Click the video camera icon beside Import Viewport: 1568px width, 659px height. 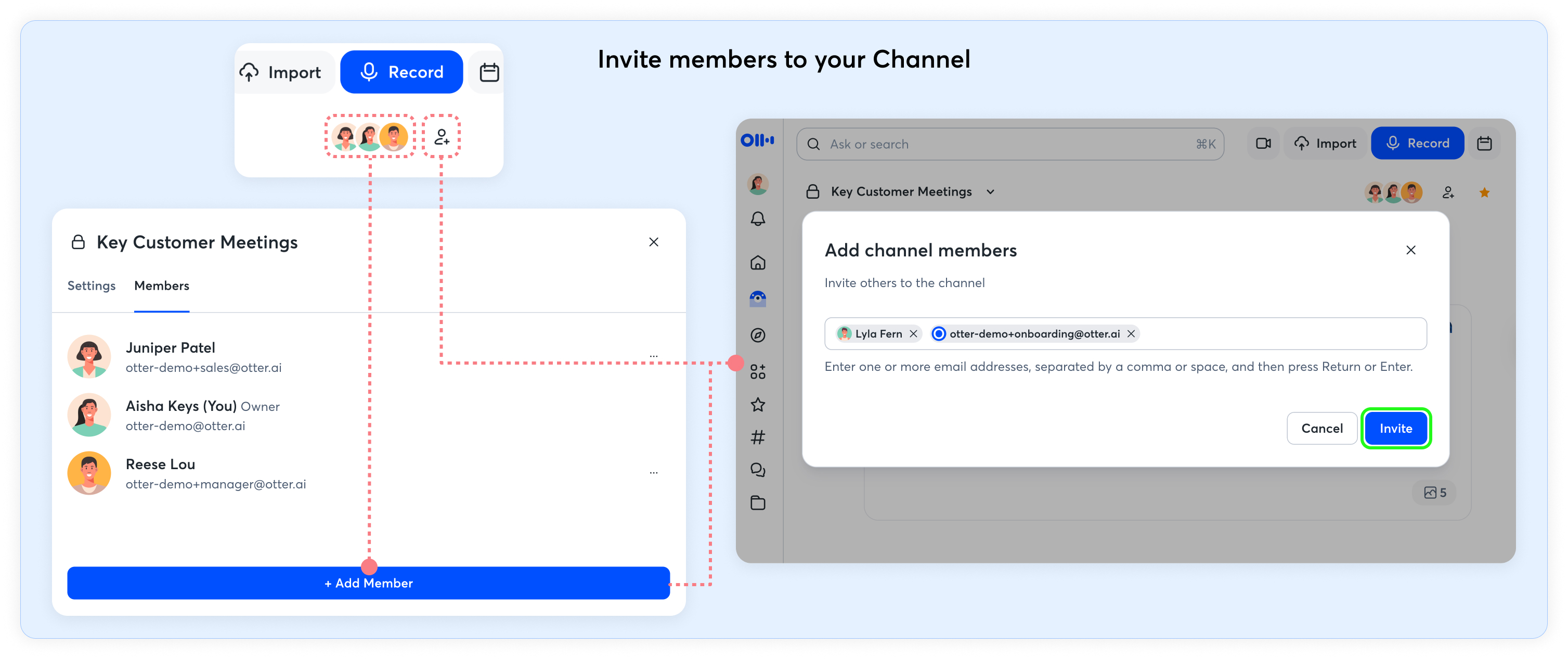coord(1263,144)
